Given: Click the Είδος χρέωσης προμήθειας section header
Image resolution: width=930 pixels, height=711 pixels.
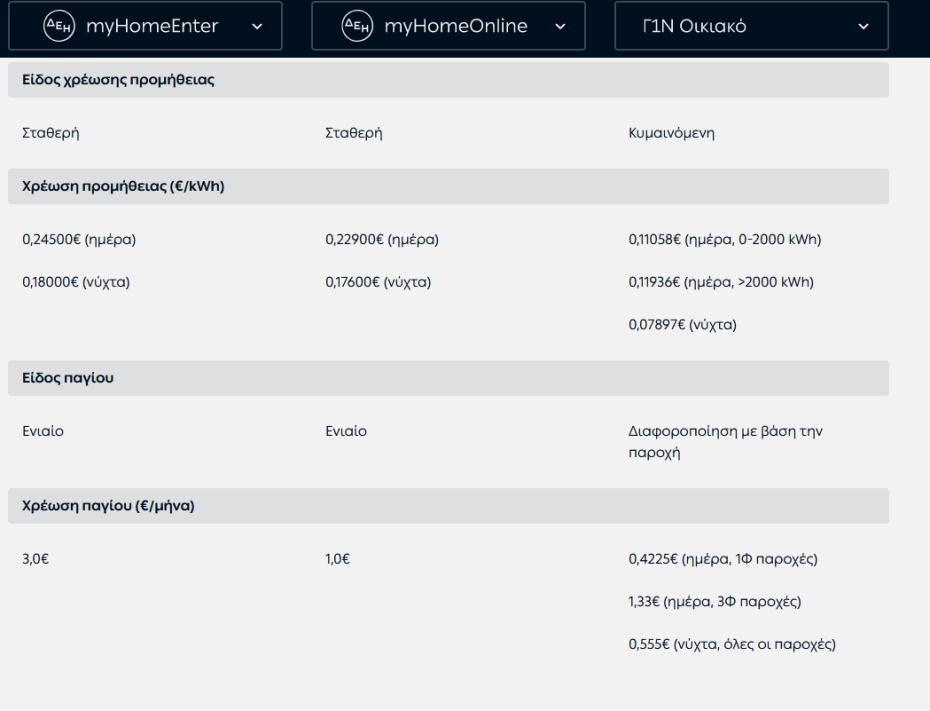Looking at the screenshot, I should click(x=118, y=80).
